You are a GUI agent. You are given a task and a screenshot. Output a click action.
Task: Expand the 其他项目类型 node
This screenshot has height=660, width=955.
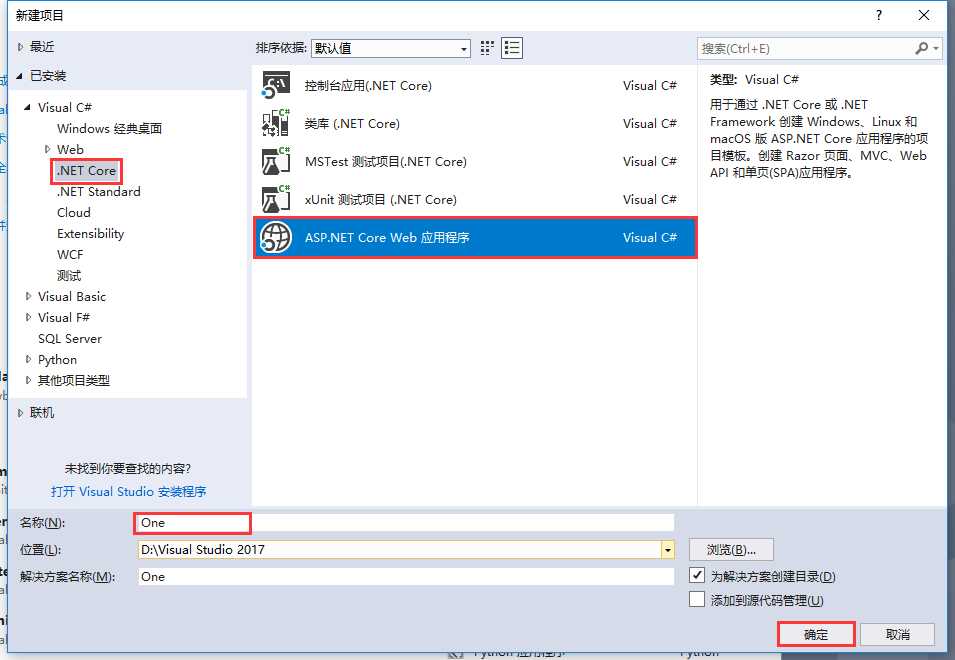tap(28, 381)
